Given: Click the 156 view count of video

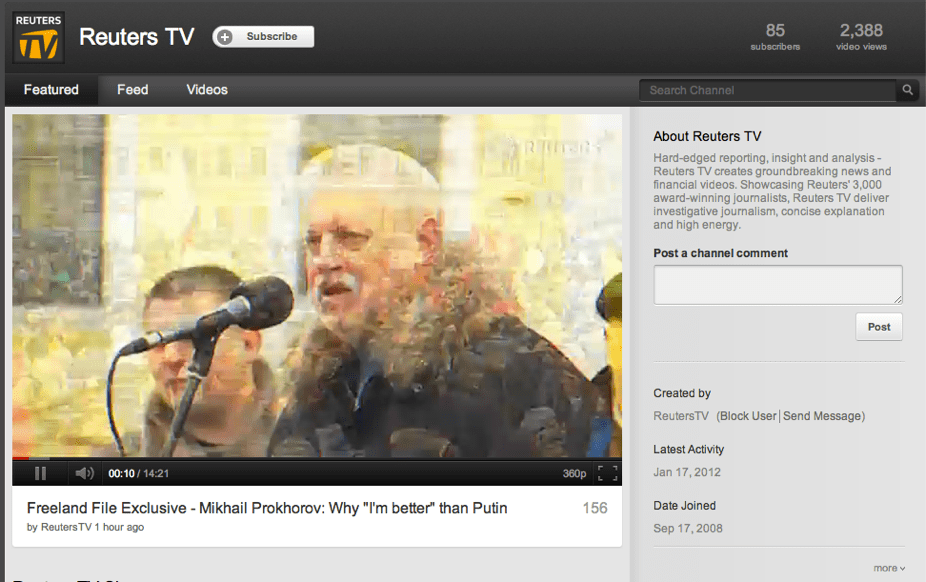Looking at the screenshot, I should click(595, 508).
